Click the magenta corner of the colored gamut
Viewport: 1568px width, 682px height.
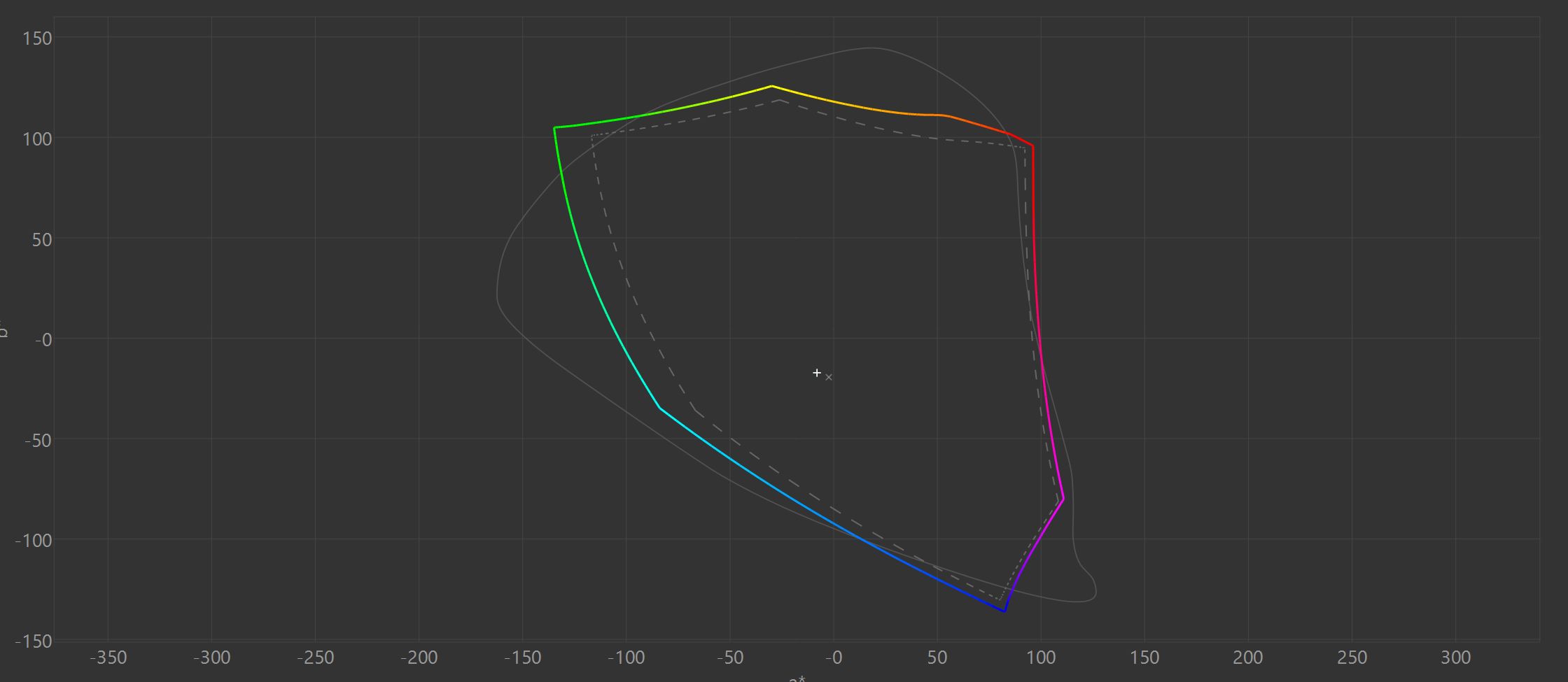pyautogui.click(x=1063, y=499)
